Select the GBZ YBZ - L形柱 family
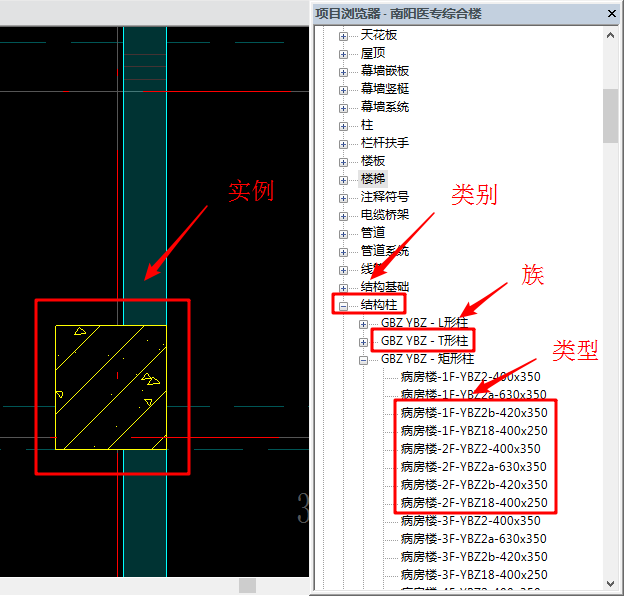Screen dimensions: 624x596 (424, 323)
